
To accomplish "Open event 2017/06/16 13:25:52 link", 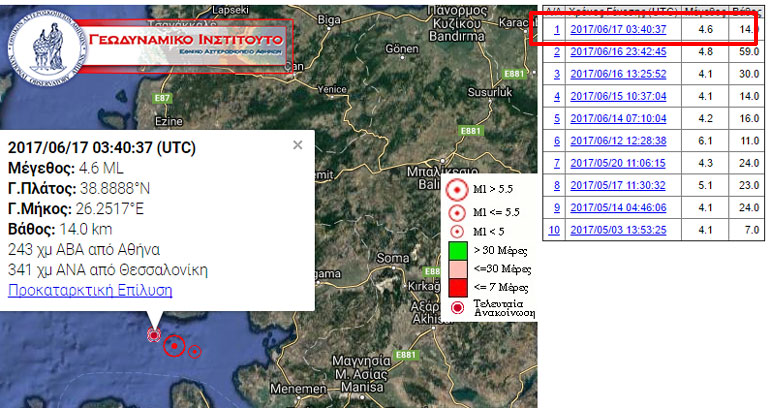I will (618, 74).
